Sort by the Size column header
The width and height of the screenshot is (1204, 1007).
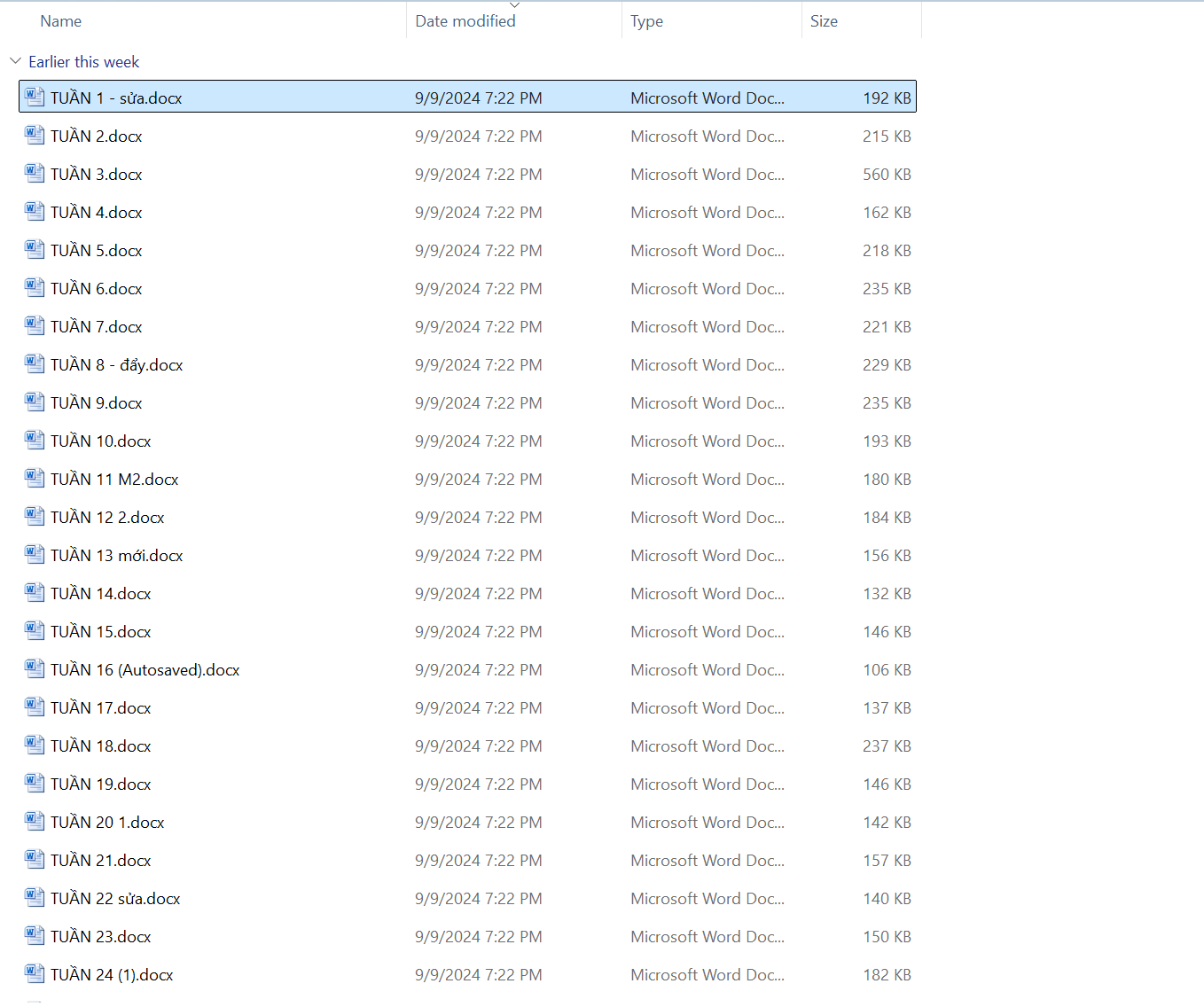click(824, 21)
